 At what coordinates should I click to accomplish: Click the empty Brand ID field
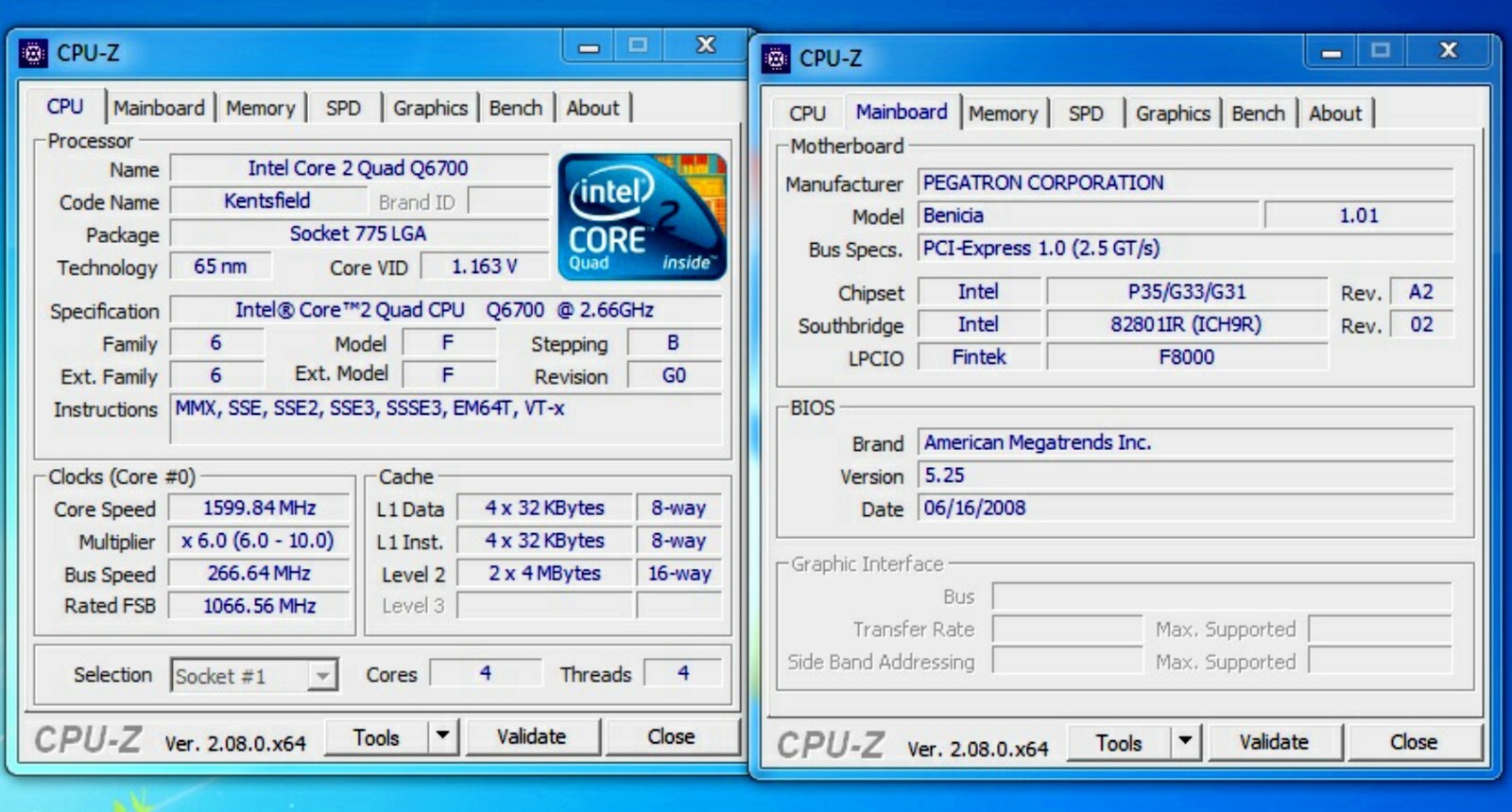coord(508,201)
